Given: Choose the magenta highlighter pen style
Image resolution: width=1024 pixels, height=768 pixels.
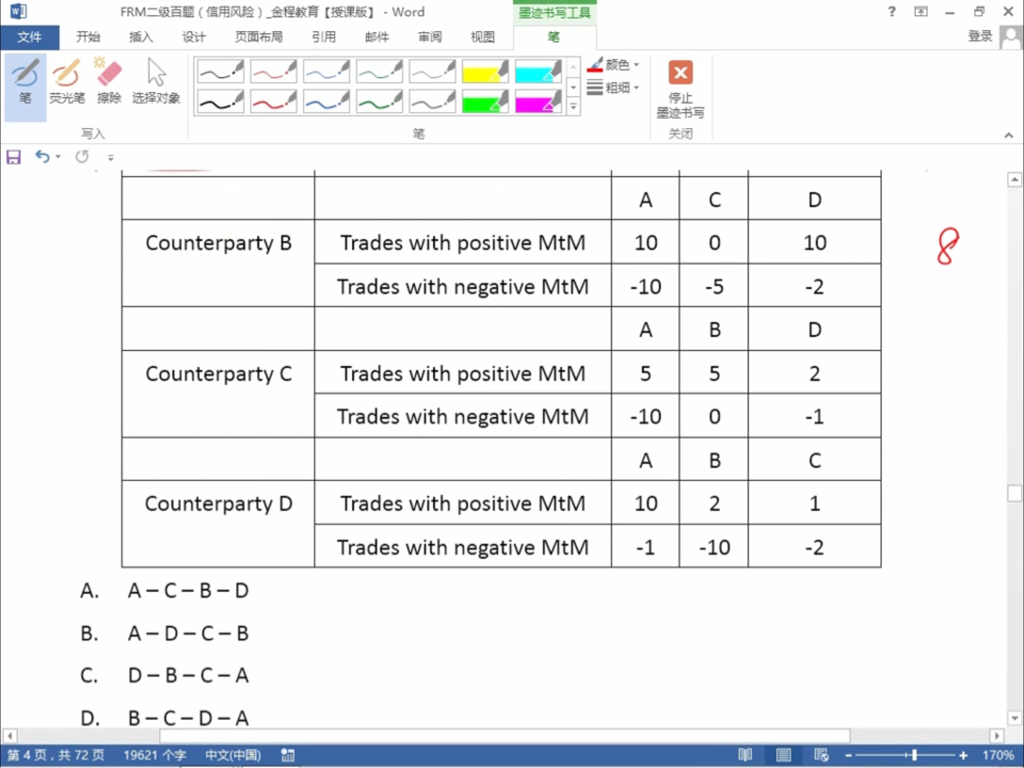Looking at the screenshot, I should click(x=538, y=102).
